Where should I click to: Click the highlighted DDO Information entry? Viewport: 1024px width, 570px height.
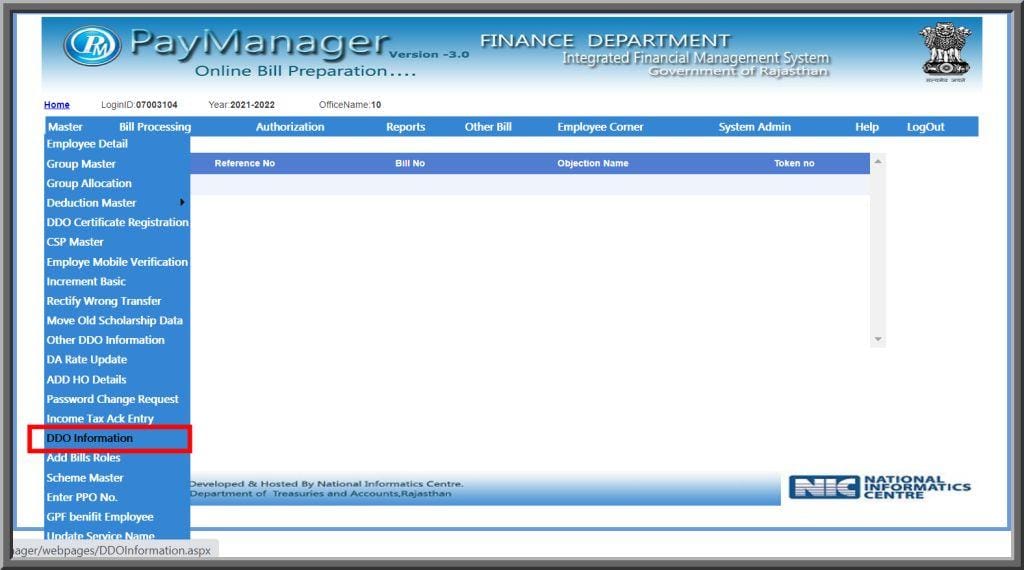point(89,438)
